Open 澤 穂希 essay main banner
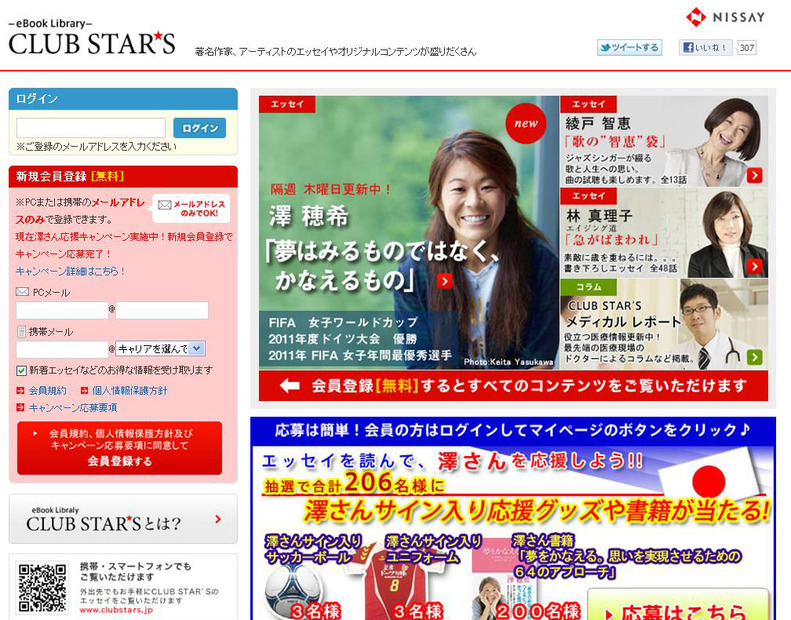 tap(409, 233)
